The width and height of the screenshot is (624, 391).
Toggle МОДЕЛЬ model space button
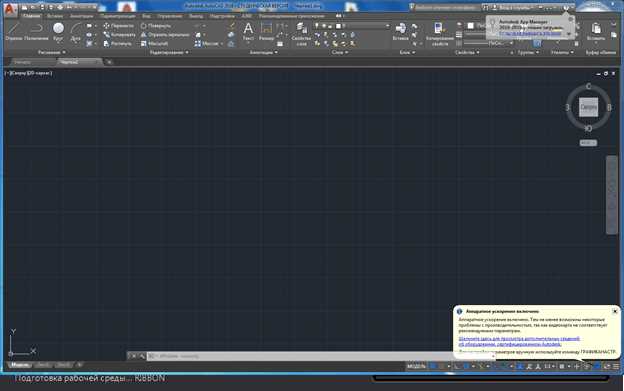tap(416, 366)
